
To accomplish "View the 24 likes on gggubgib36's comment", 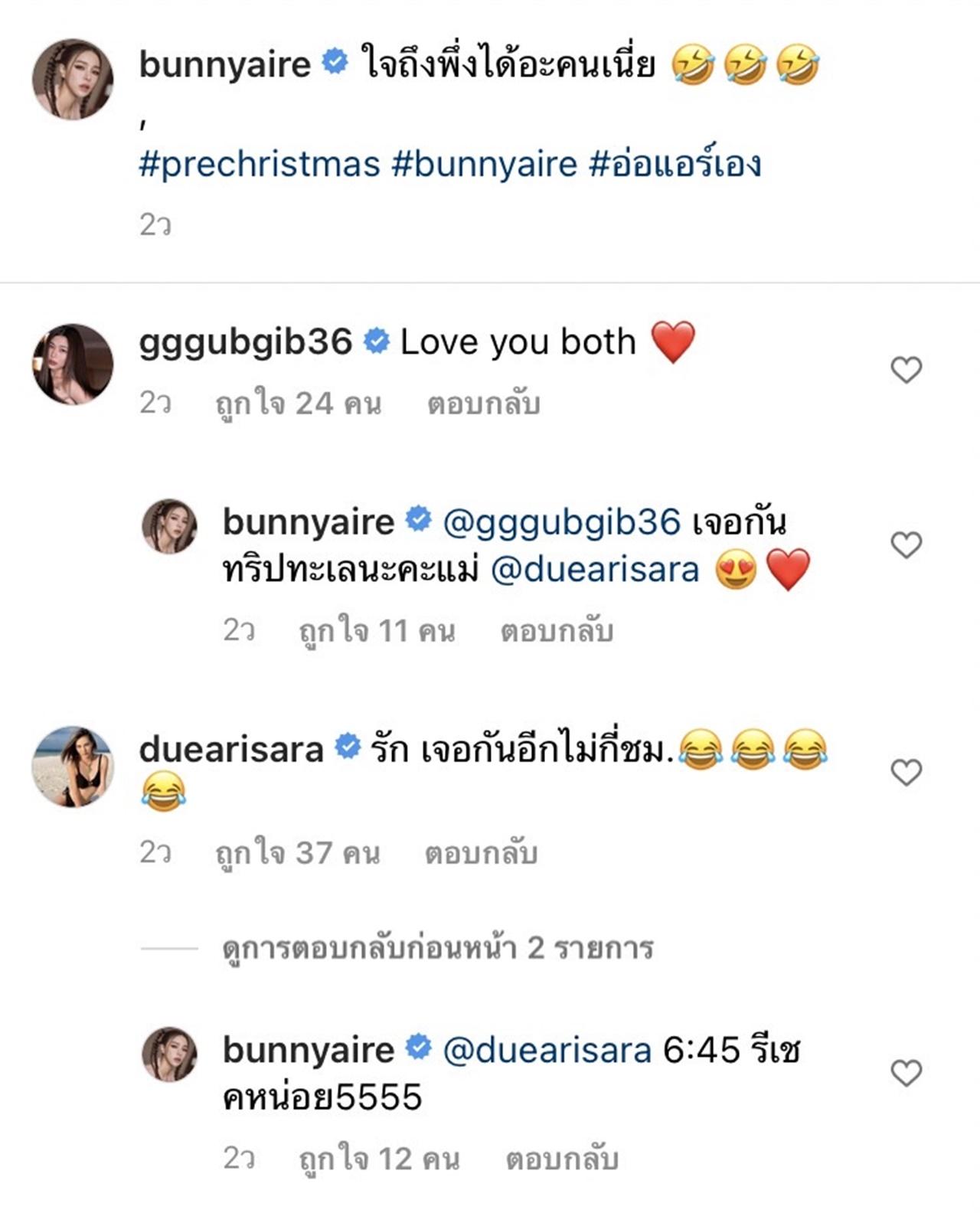I will 298,404.
